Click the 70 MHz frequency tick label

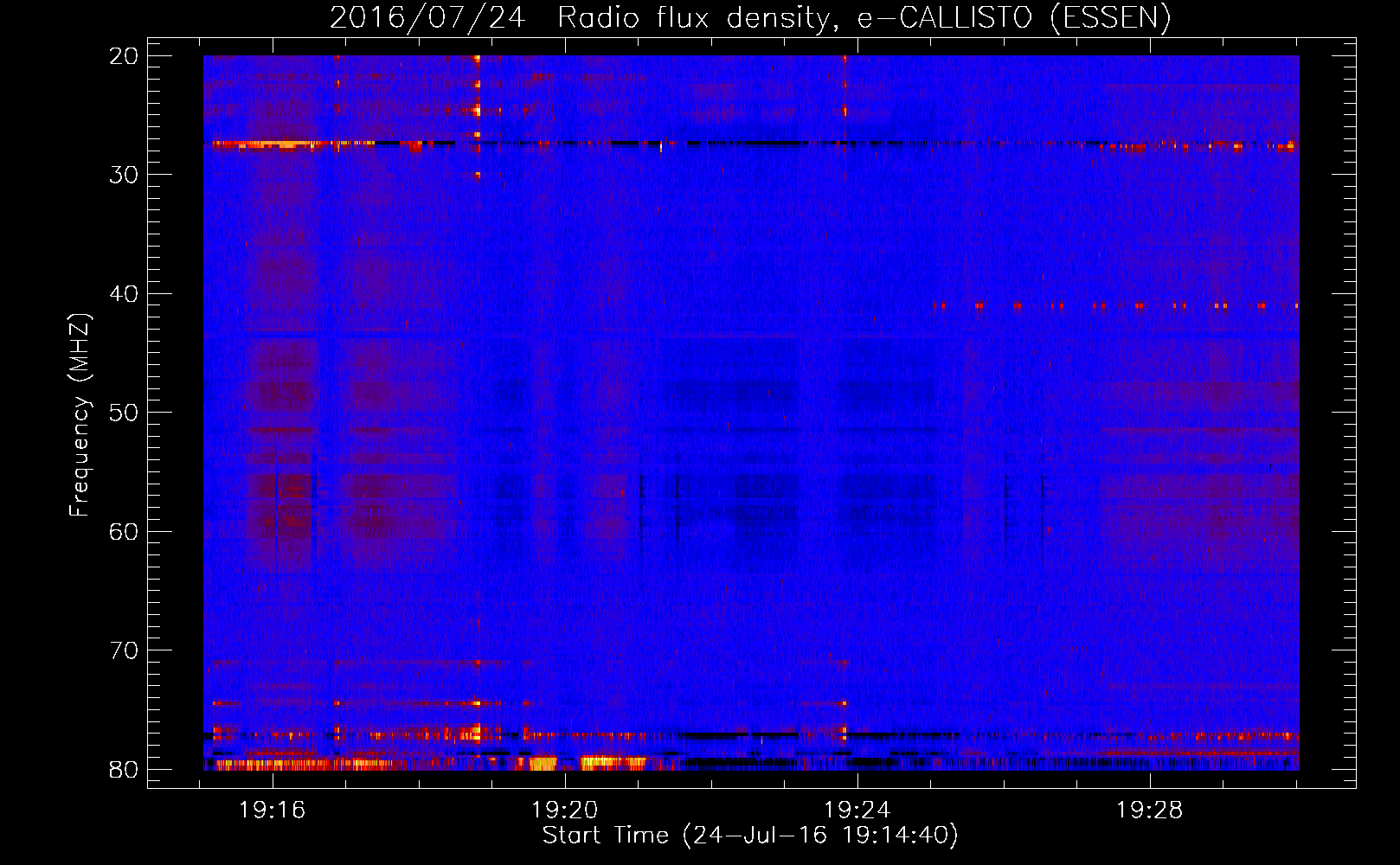(124, 650)
